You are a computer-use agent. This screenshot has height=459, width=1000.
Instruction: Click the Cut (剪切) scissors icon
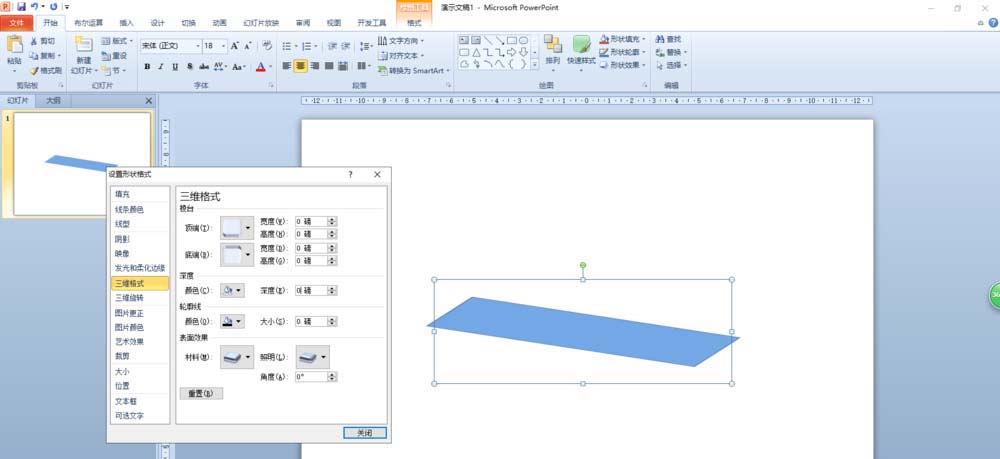[x=34, y=41]
